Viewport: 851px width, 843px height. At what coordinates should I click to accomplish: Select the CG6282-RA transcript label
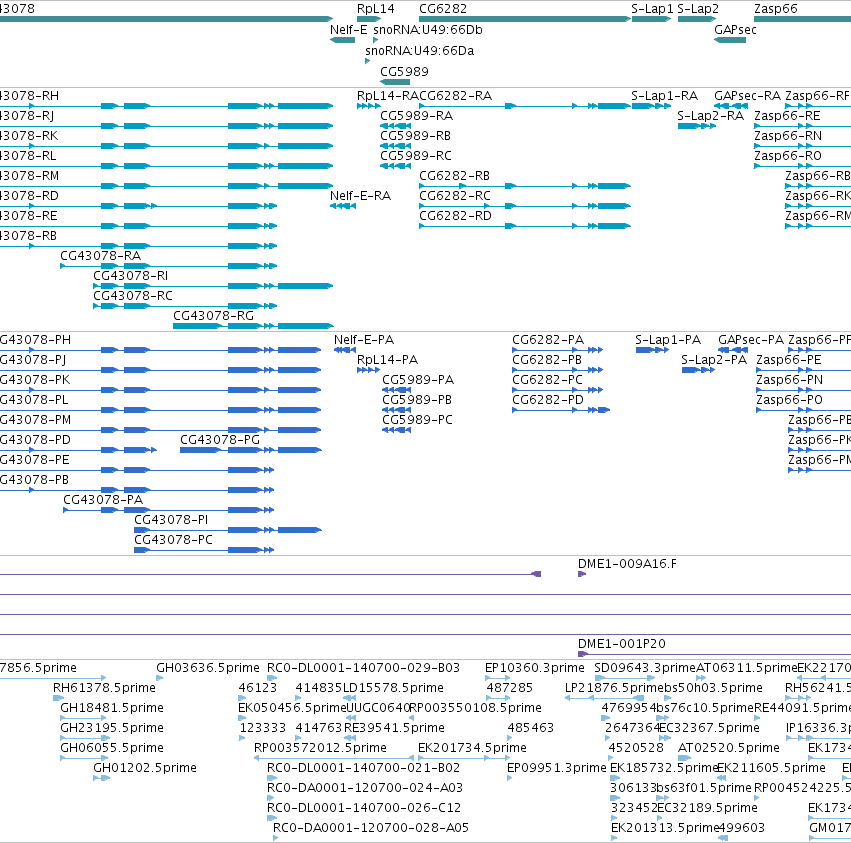click(x=455, y=96)
